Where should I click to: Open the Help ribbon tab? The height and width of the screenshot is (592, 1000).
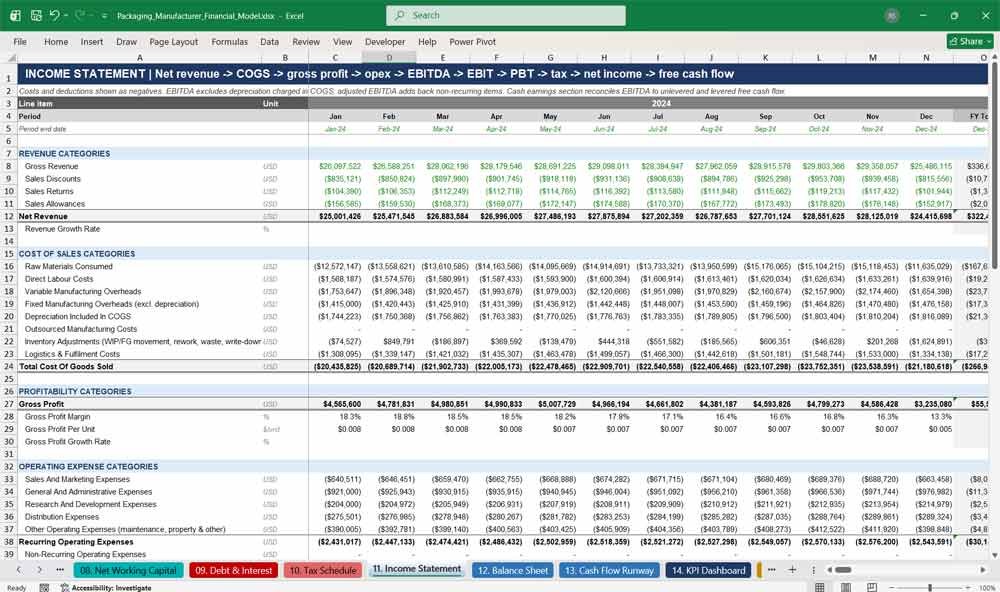[x=427, y=41]
